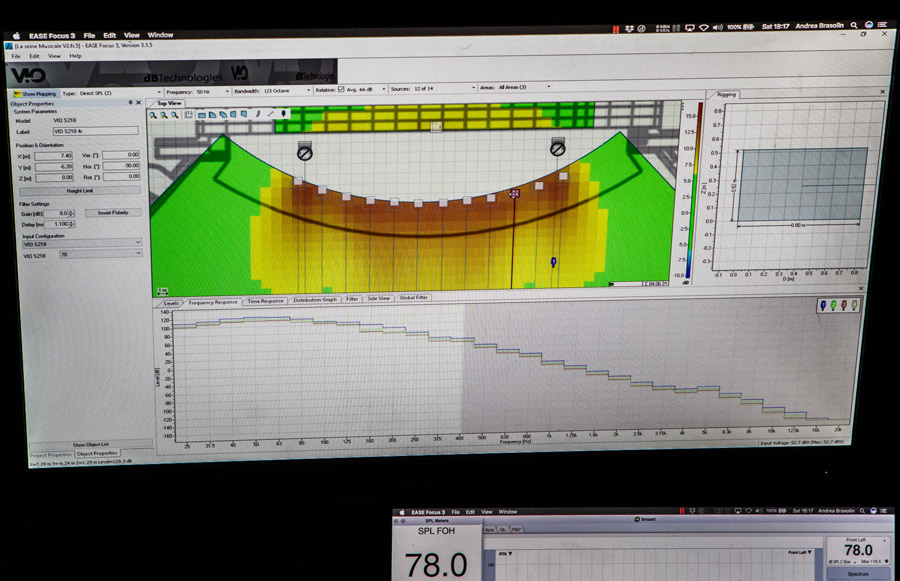The width and height of the screenshot is (900, 581).
Task: Open the VIO S218 value dropdown showing 70
Action: 100,254
